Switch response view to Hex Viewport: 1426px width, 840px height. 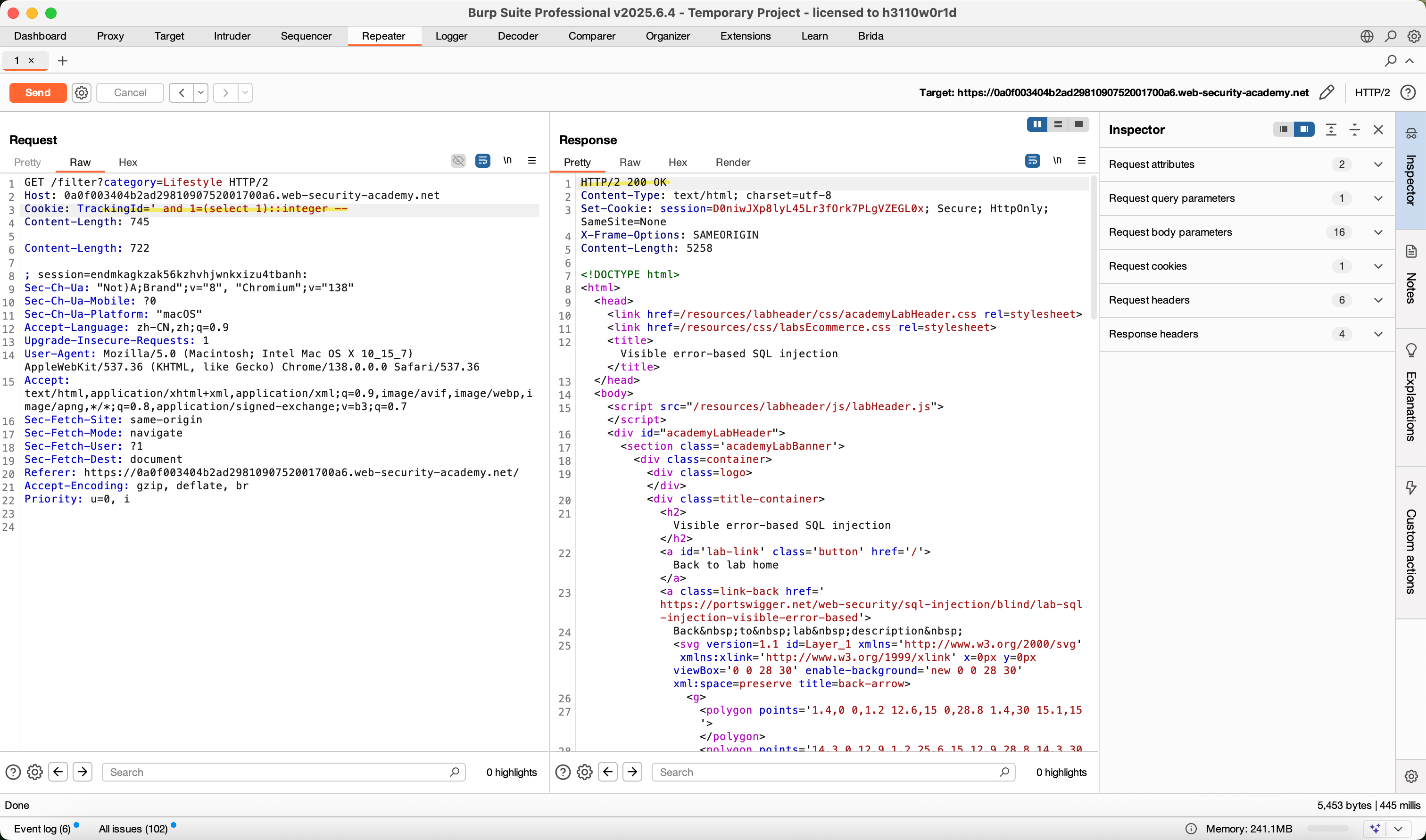678,163
